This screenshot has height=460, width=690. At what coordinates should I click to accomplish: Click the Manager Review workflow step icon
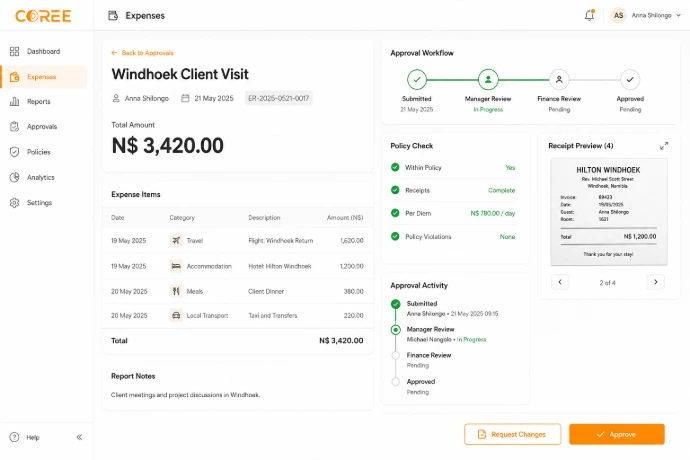pyautogui.click(x=488, y=80)
